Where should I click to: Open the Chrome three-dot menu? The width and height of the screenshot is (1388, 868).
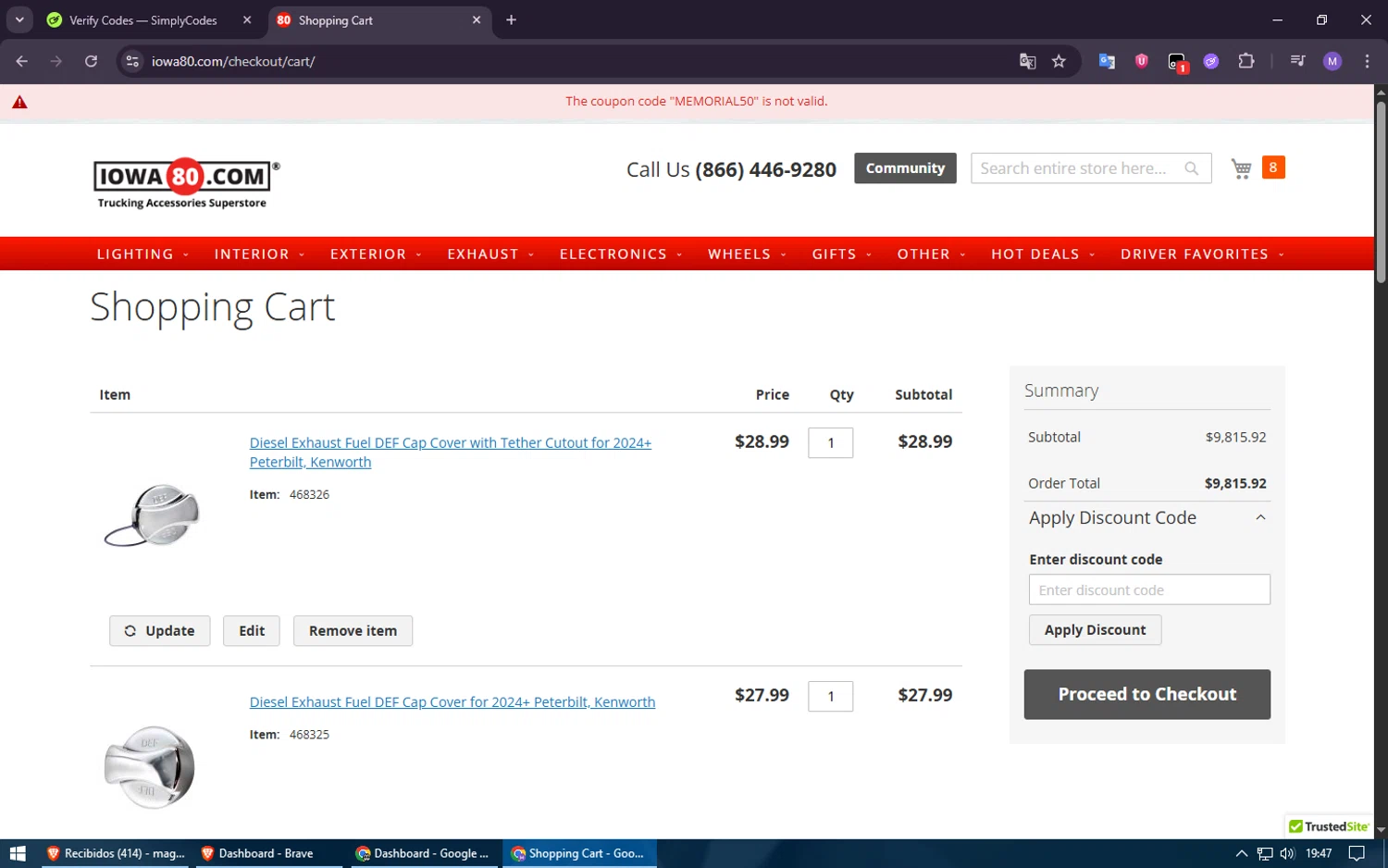pyautogui.click(x=1367, y=61)
